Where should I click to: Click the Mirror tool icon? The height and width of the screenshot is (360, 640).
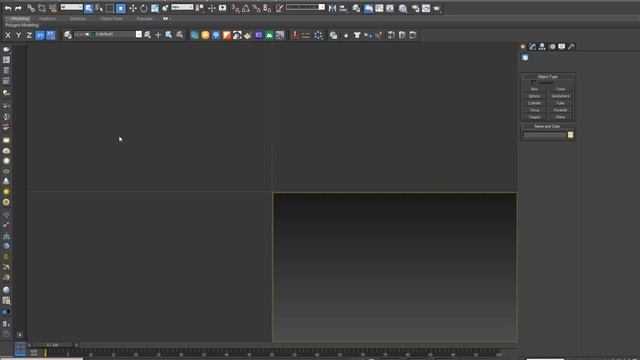click(333, 8)
